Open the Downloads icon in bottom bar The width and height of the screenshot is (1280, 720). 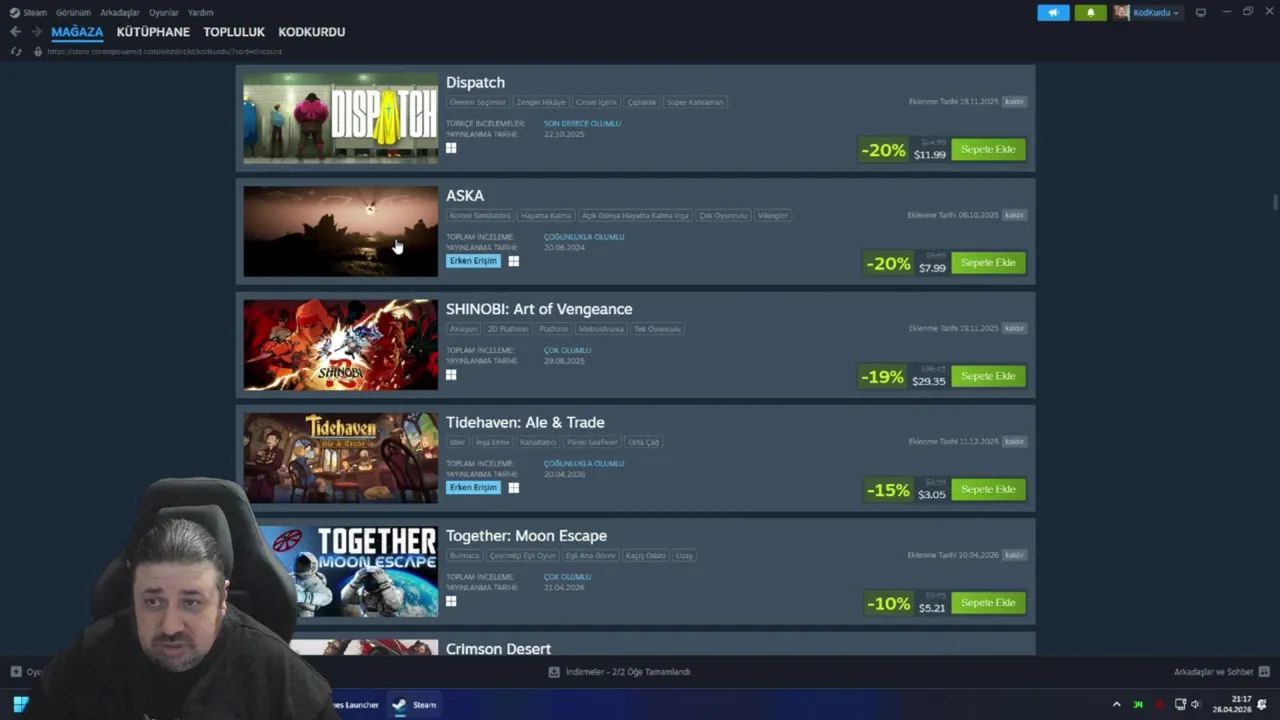[554, 672]
